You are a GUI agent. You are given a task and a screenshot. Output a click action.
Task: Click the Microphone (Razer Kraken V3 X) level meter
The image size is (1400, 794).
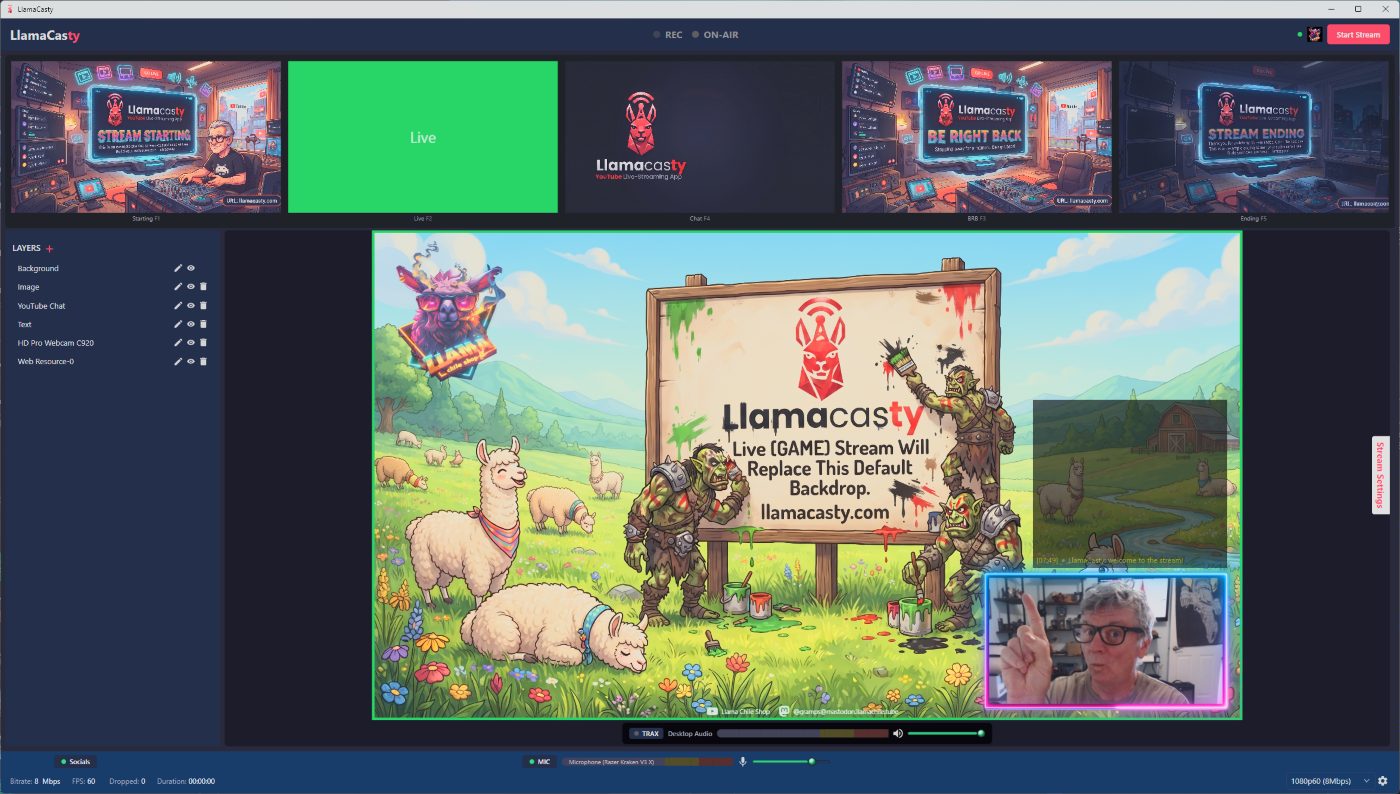[648, 762]
